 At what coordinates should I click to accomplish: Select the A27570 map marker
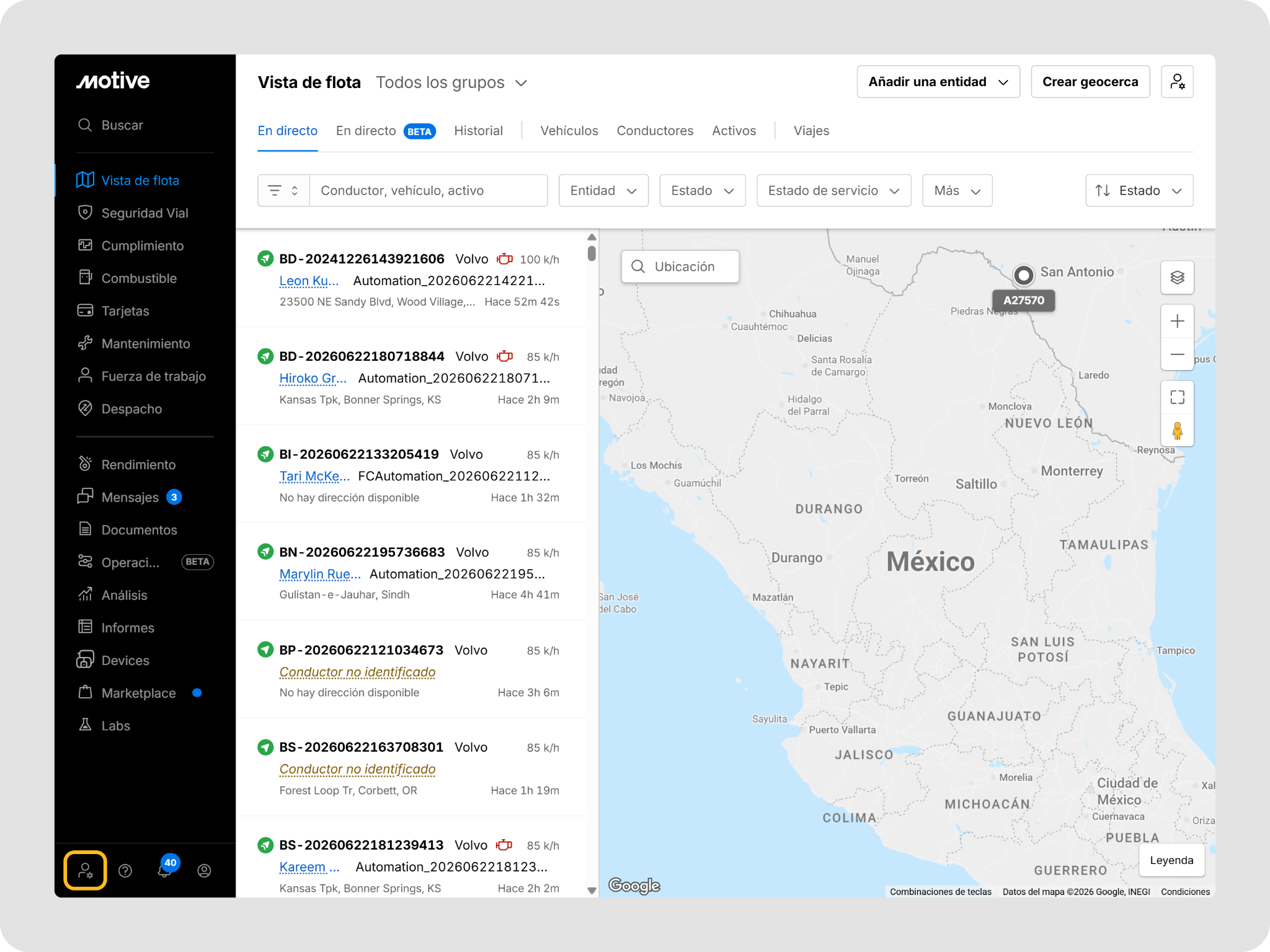pyautogui.click(x=1024, y=275)
